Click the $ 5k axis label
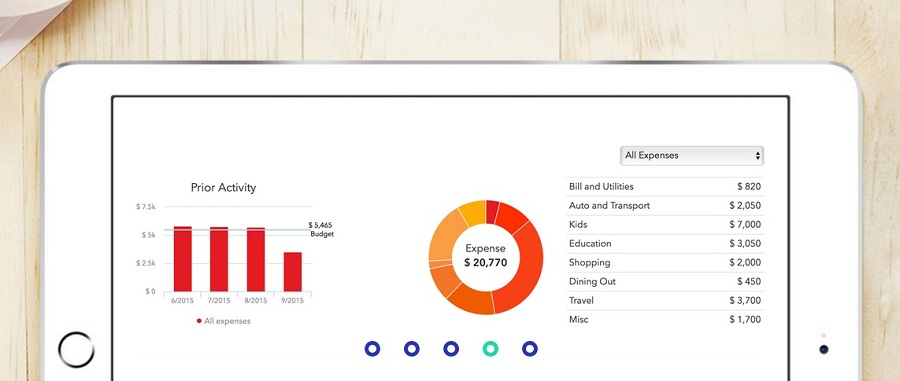 [149, 235]
